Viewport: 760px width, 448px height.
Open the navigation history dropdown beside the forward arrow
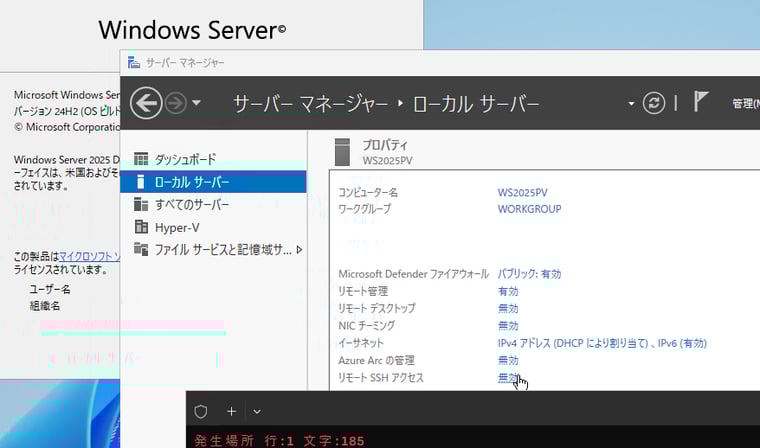[196, 103]
